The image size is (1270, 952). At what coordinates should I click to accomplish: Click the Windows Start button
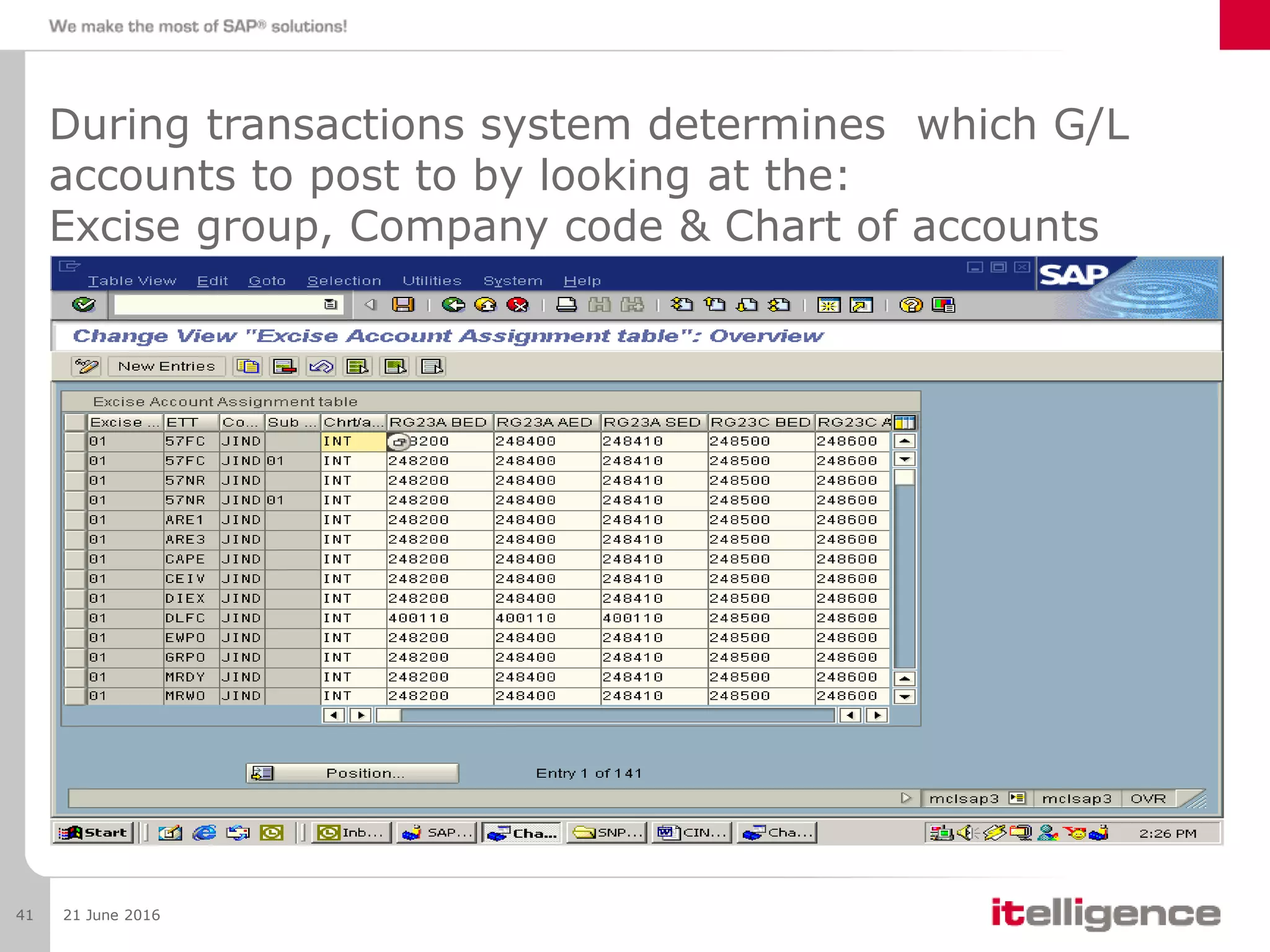[x=93, y=832]
